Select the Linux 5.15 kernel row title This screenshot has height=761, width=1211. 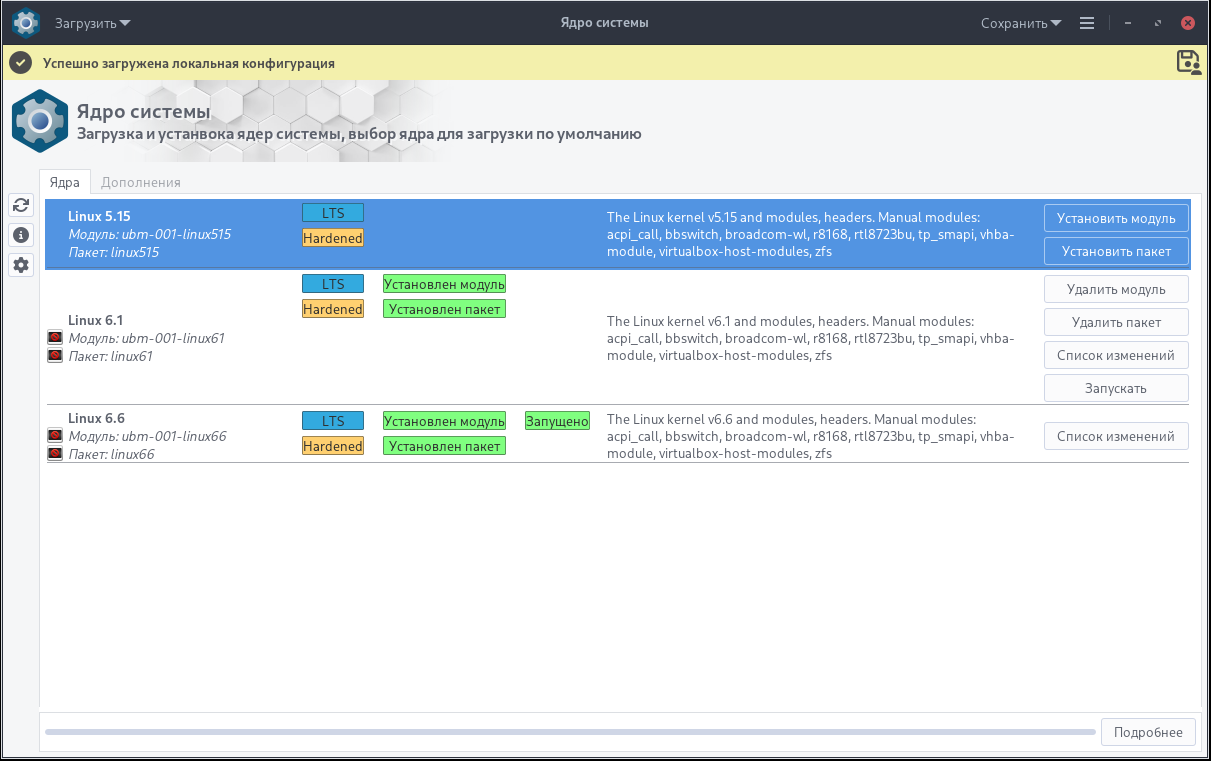click(x=99, y=215)
